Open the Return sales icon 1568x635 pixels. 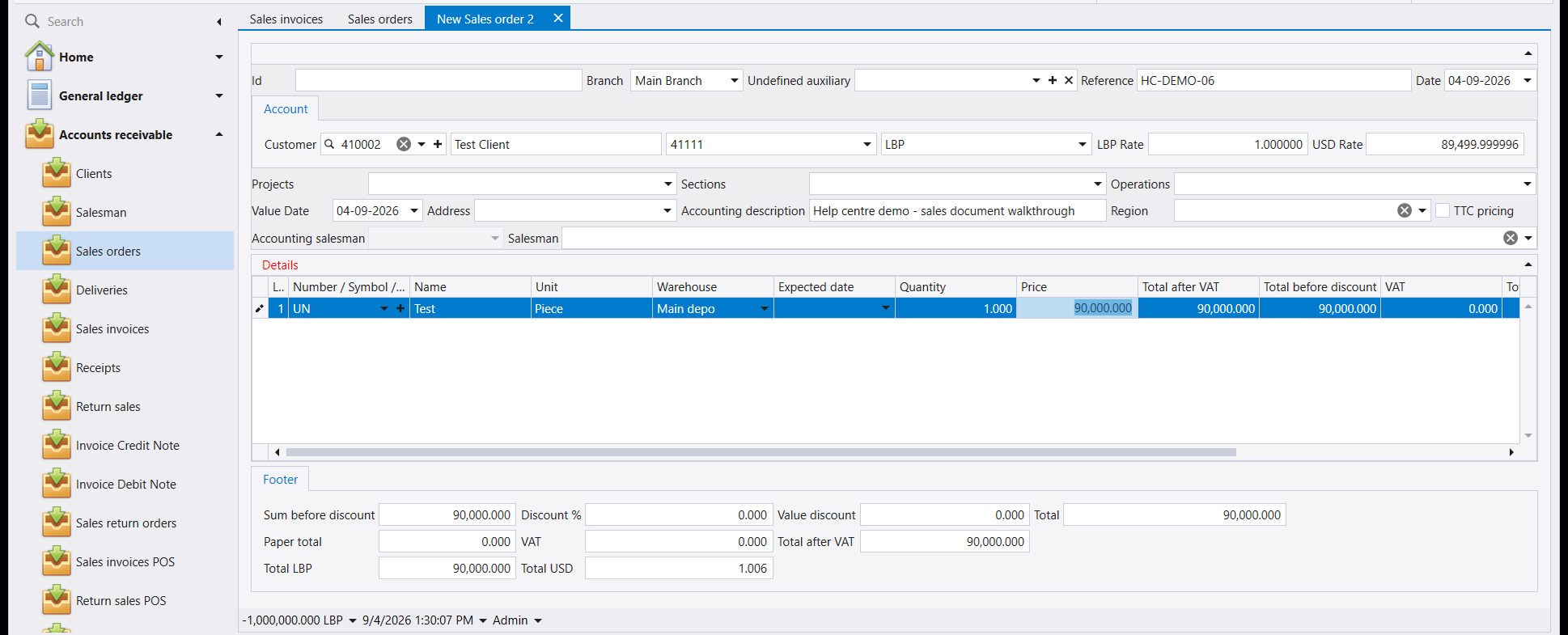click(x=57, y=406)
